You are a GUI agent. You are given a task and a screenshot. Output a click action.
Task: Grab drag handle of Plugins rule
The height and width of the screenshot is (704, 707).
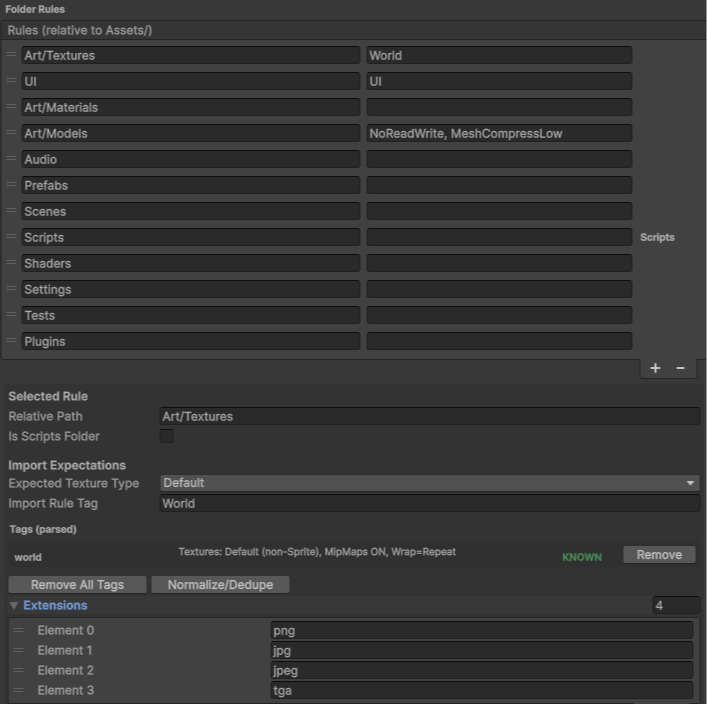[11, 340]
